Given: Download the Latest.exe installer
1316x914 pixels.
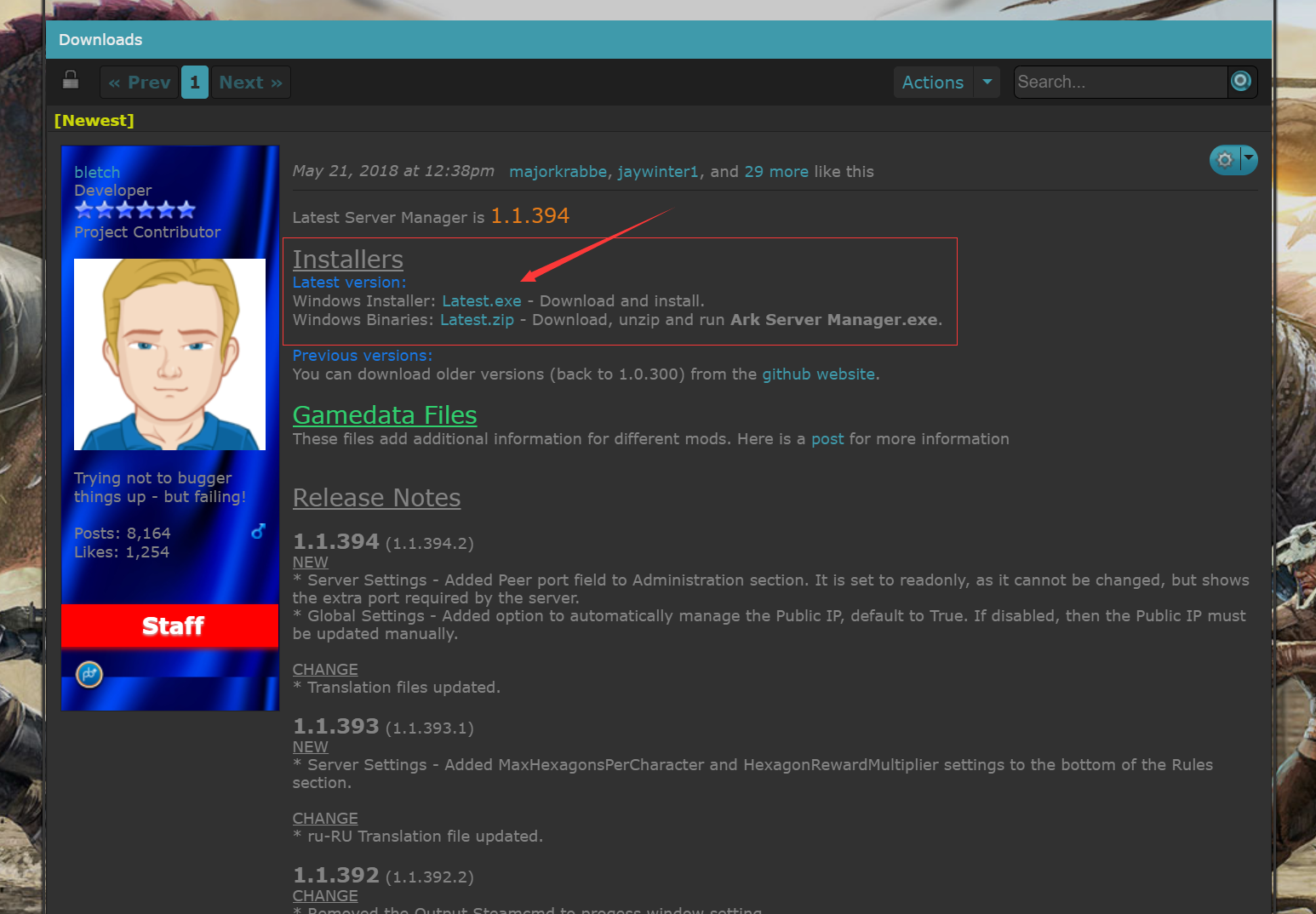Looking at the screenshot, I should [482, 300].
